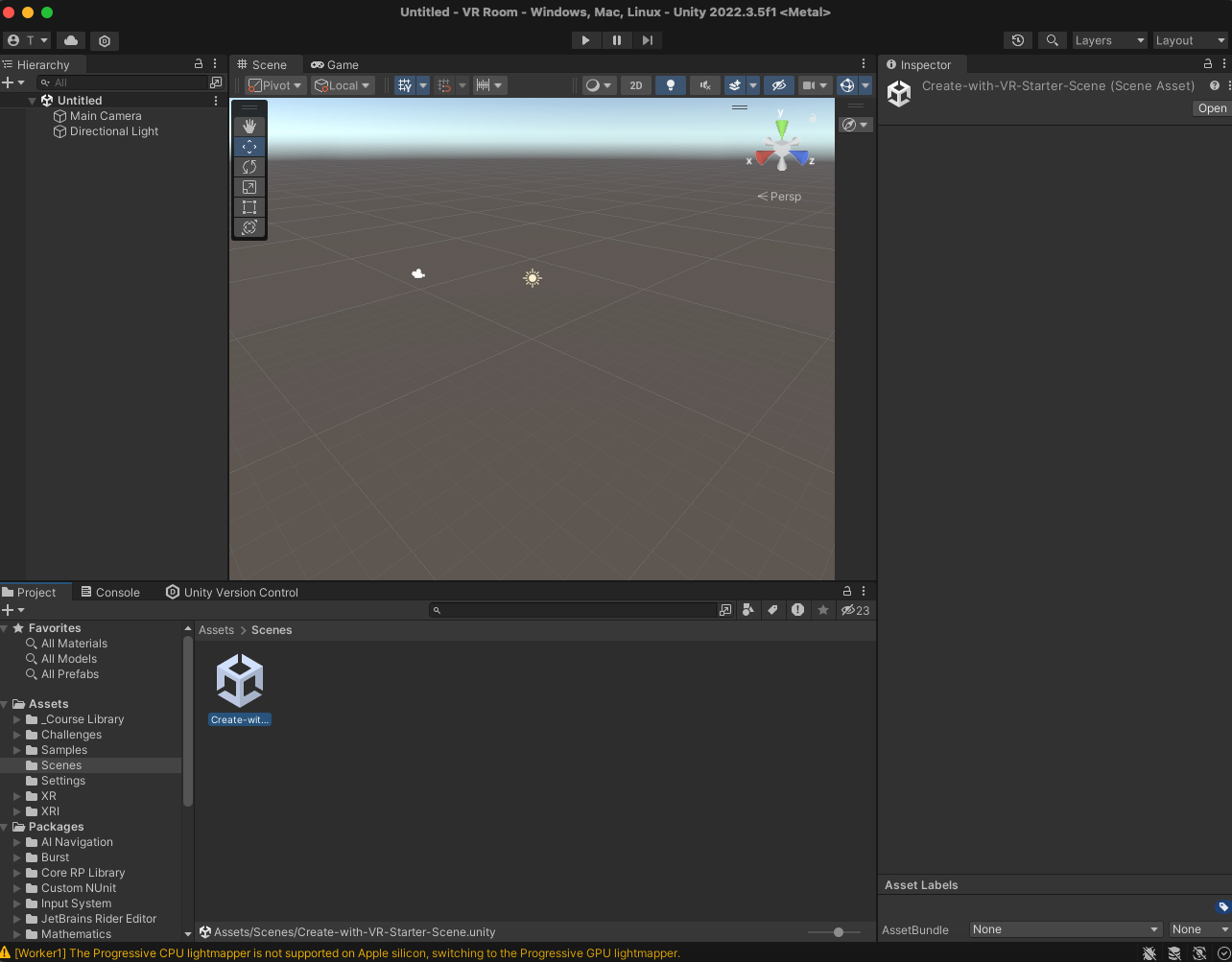
Task: Toggle Persp projection label
Action: 779,197
